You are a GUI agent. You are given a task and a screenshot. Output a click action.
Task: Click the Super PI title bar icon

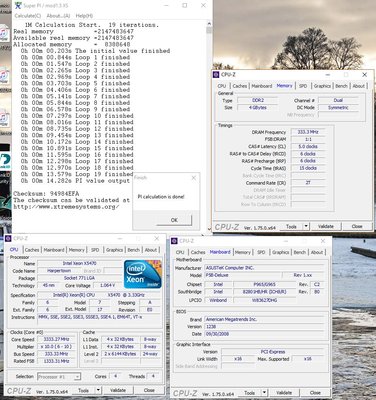[18, 5]
